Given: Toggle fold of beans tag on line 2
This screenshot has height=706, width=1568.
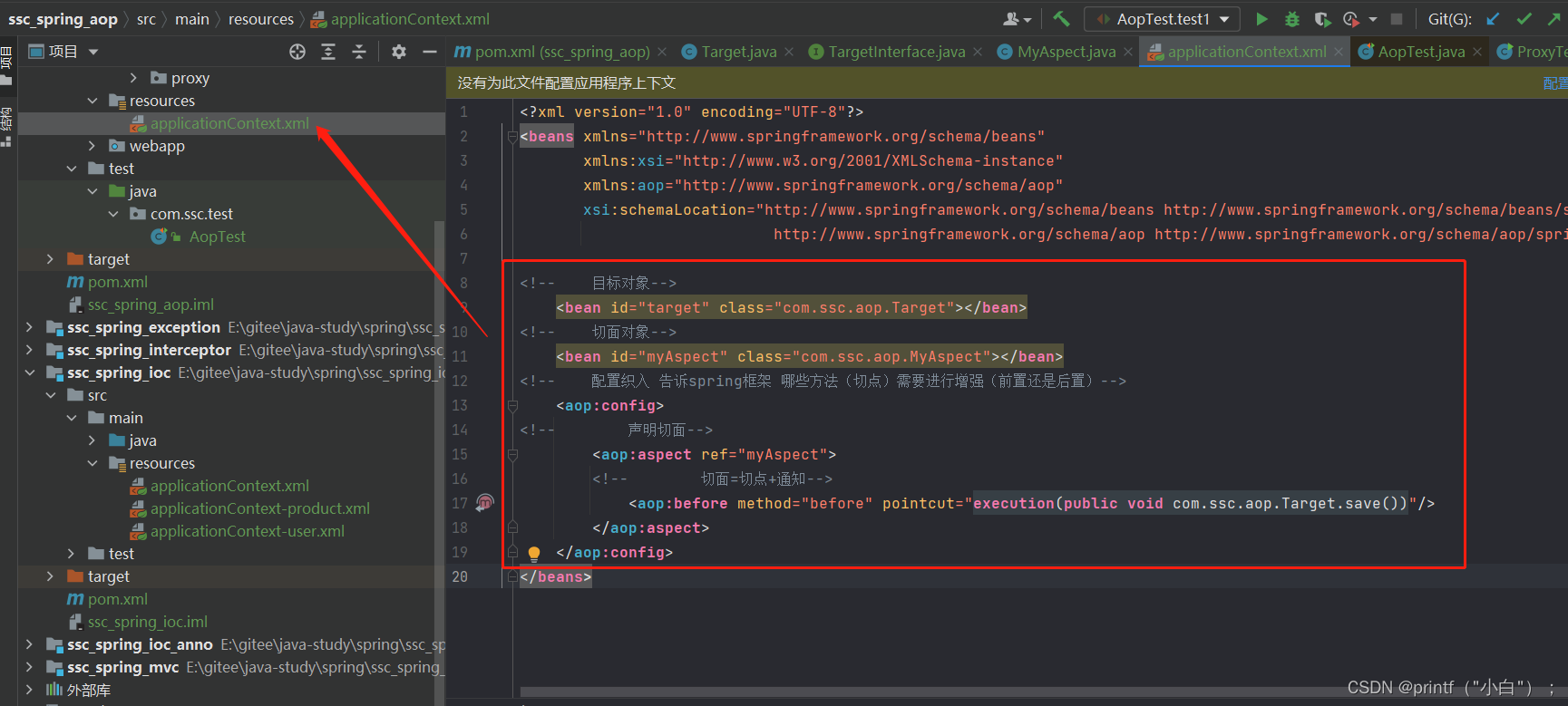Looking at the screenshot, I should 512,137.
